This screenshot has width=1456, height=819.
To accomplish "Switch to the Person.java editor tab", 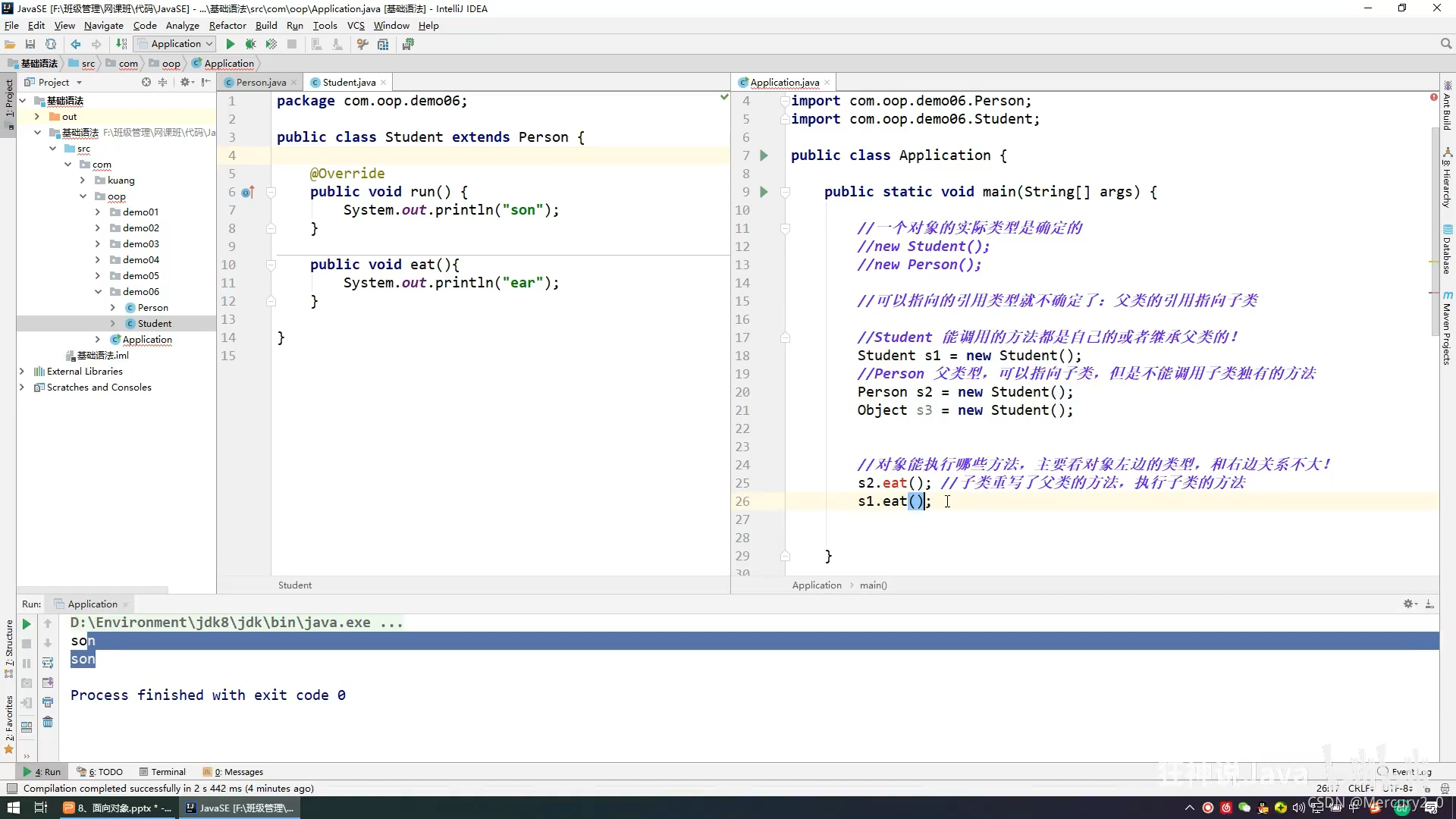I will click(260, 82).
